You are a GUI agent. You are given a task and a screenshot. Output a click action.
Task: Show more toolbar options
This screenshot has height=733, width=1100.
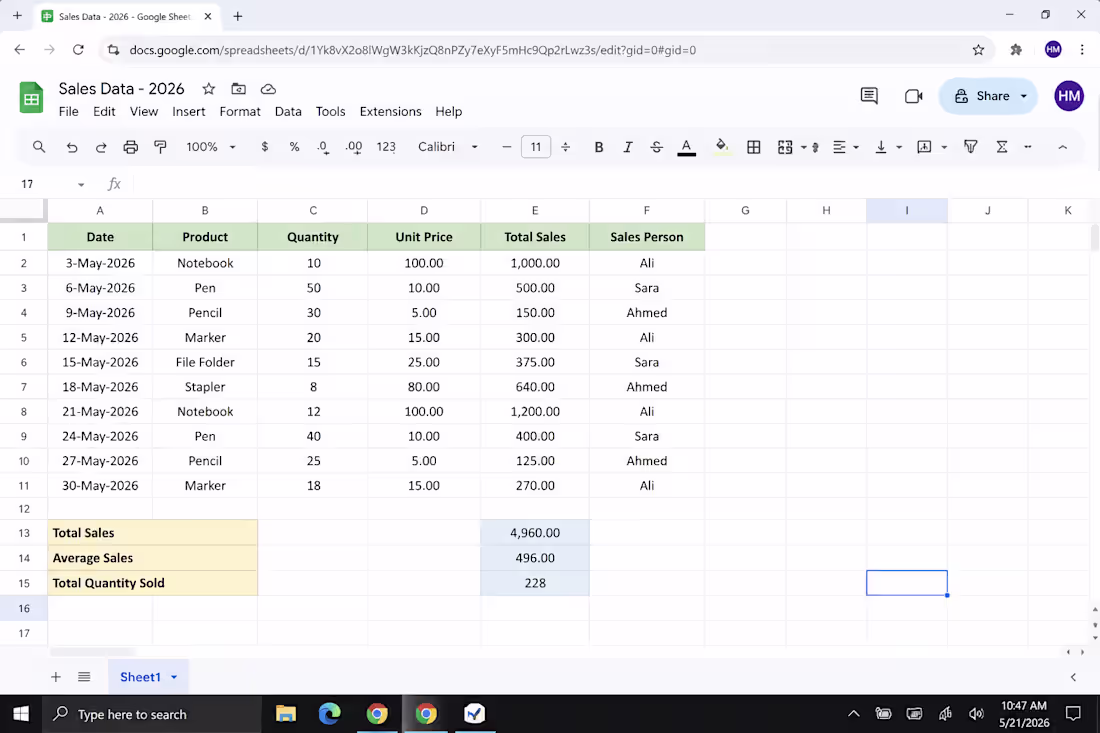[x=1028, y=147]
